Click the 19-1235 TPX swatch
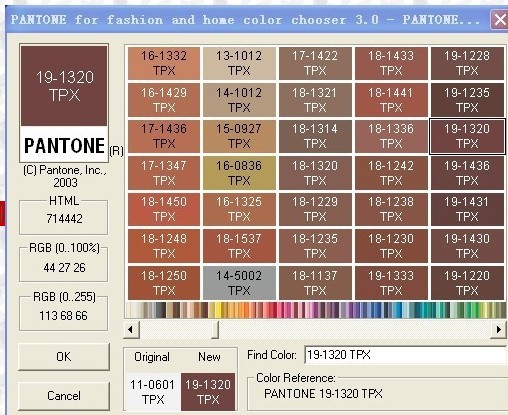The height and width of the screenshot is (415, 508). 467,100
